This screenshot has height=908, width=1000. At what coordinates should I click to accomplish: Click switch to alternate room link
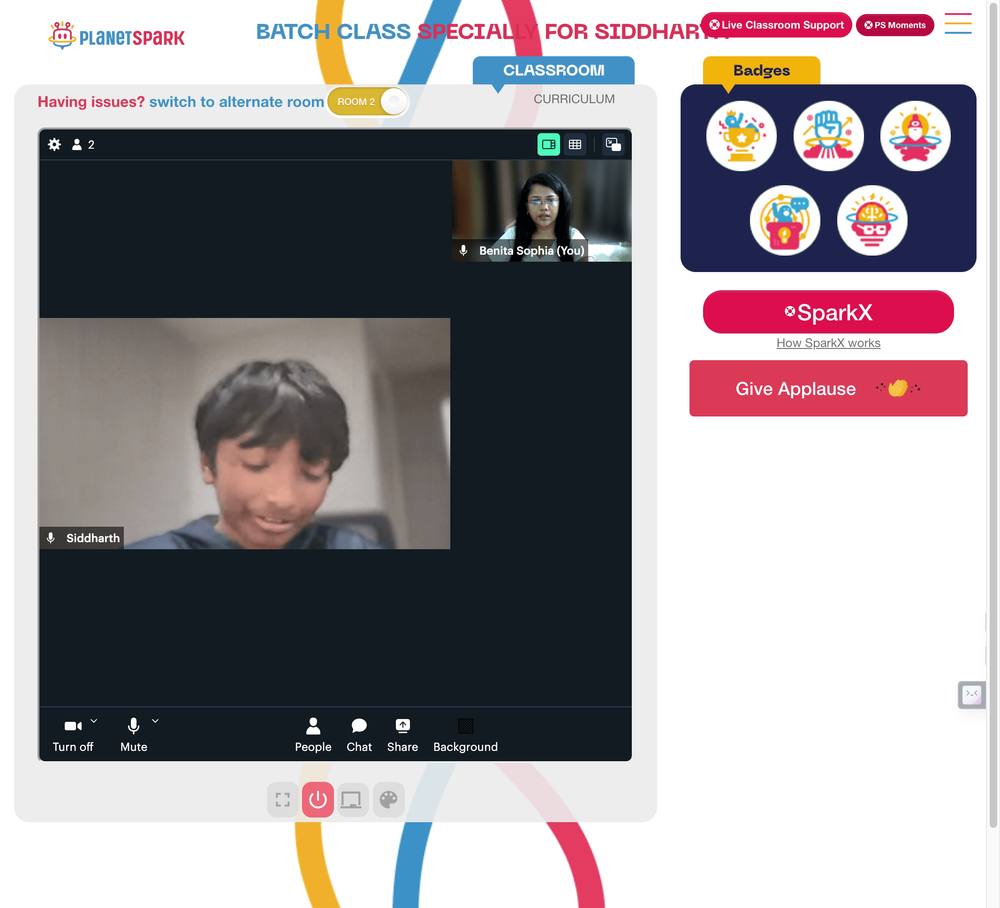coord(237,102)
